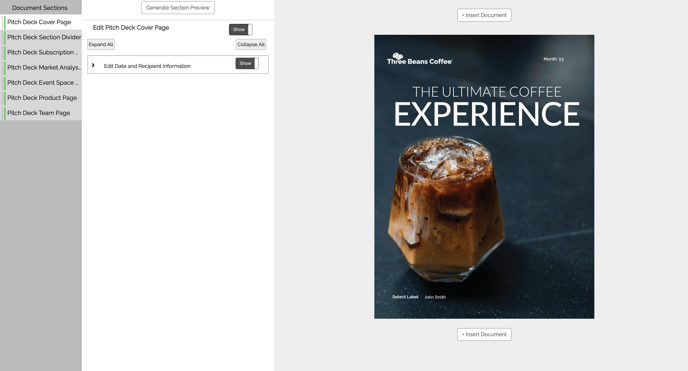688x371 pixels.
Task: Open Pitch Deck Product Page section
Action: 43,98
